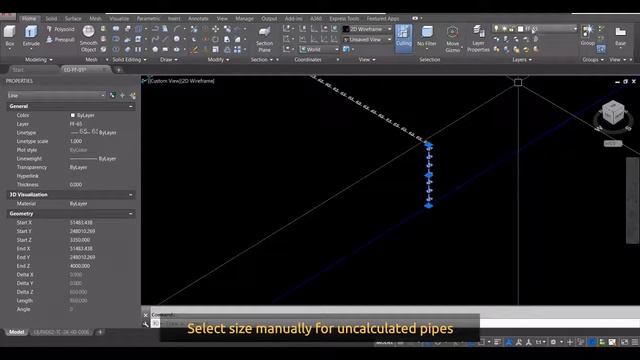Collapse the Geometry properties section

131,213
